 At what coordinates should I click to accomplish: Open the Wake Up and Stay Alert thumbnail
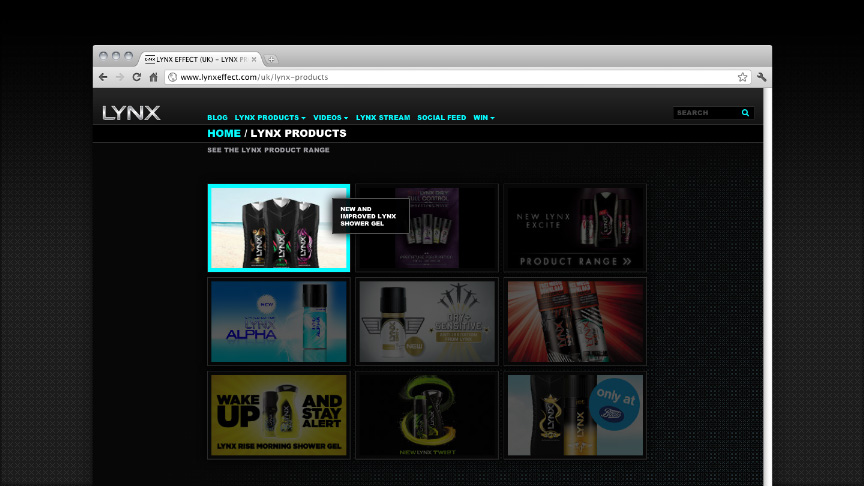point(279,415)
